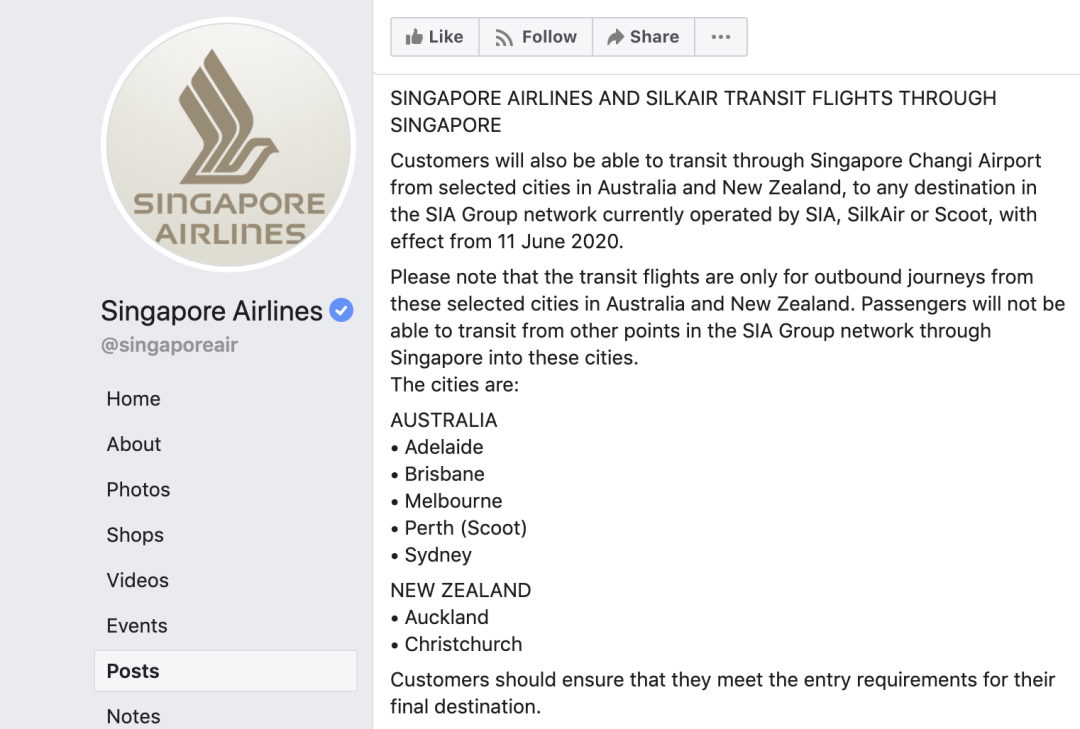Click the NEW ZEALAND heading text
Screen dimensions: 1080x729
coord(460,590)
